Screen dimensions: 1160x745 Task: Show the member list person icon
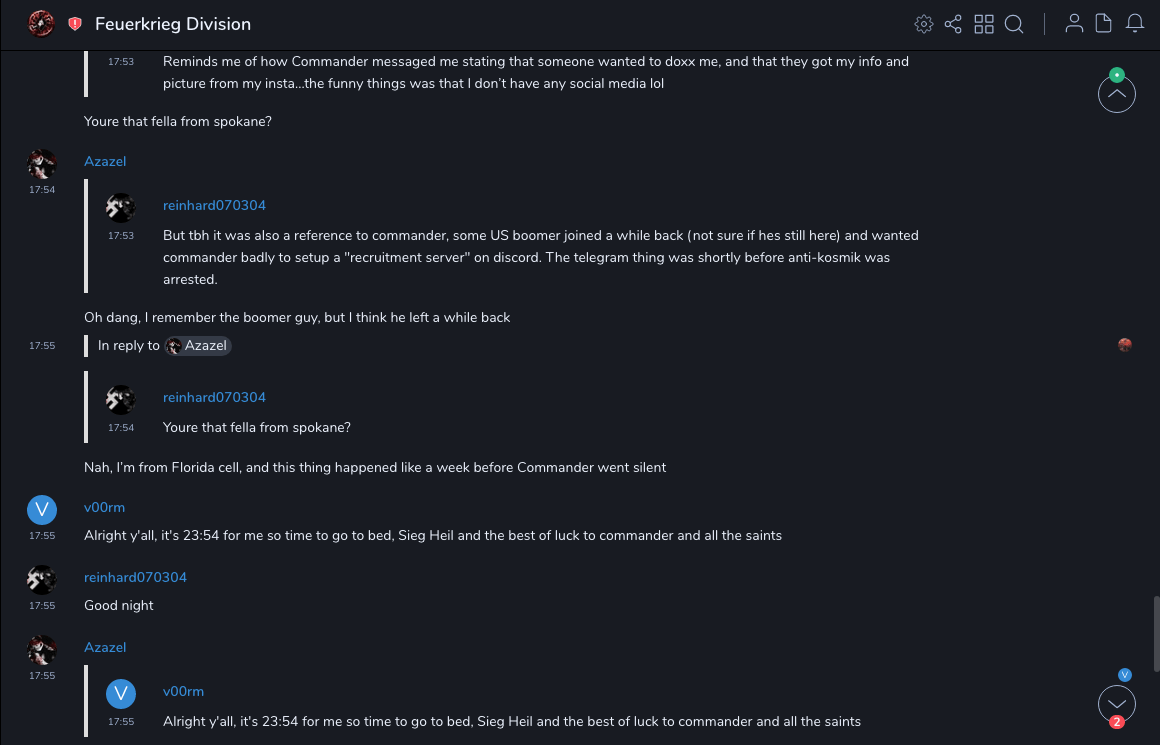coord(1074,24)
